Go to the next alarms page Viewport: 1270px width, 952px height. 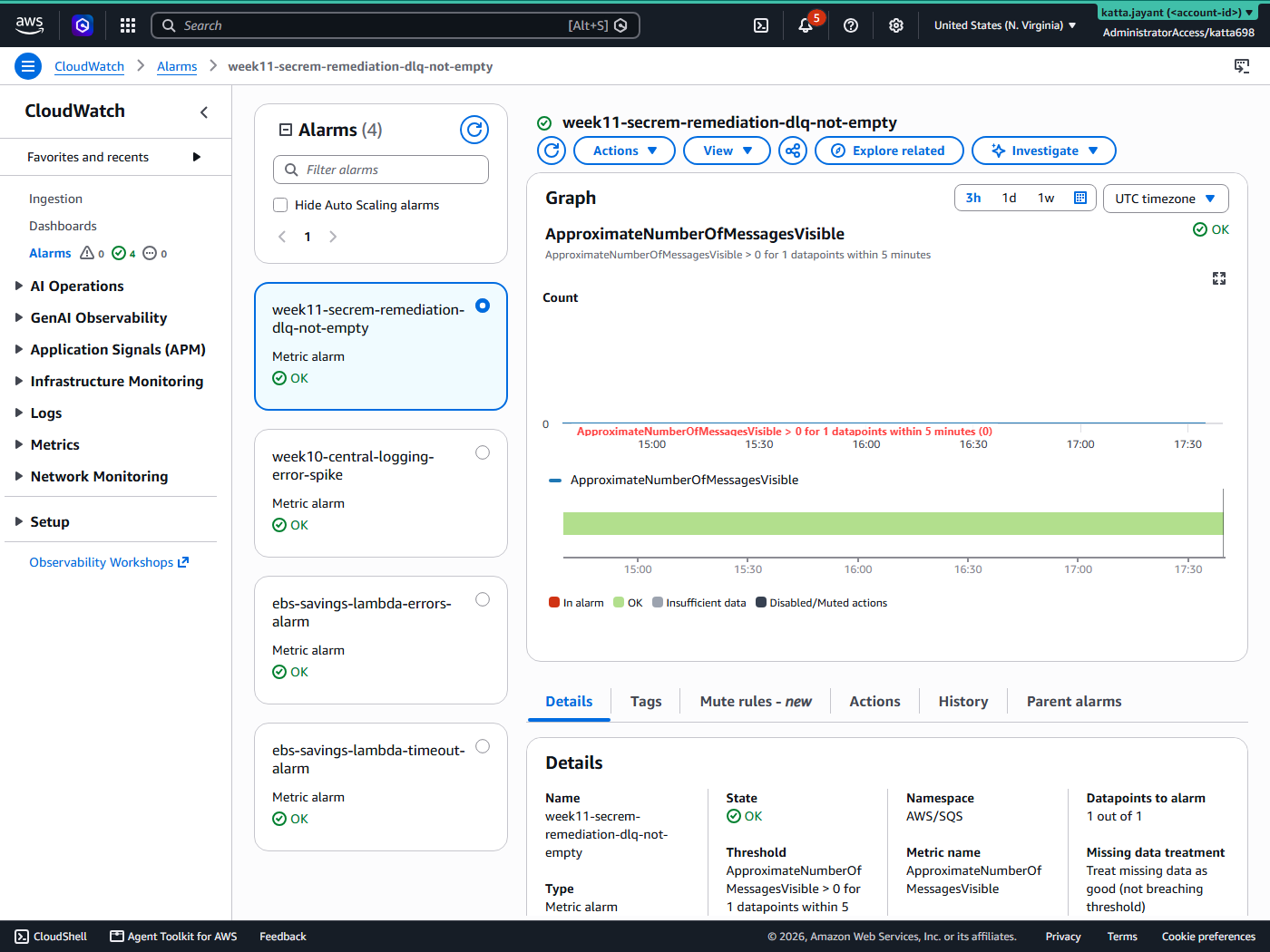point(333,237)
